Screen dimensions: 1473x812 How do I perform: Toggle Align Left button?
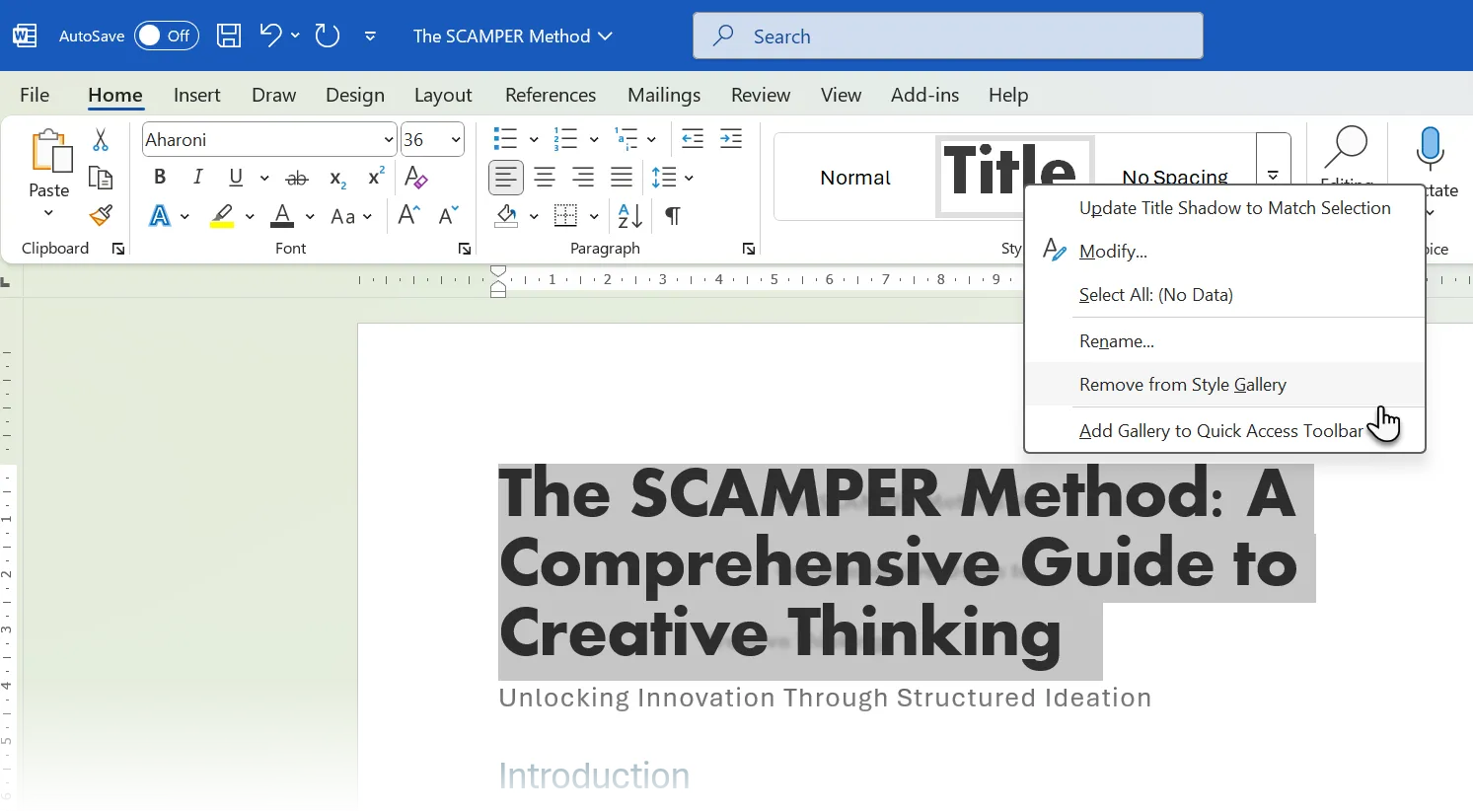coord(506,178)
